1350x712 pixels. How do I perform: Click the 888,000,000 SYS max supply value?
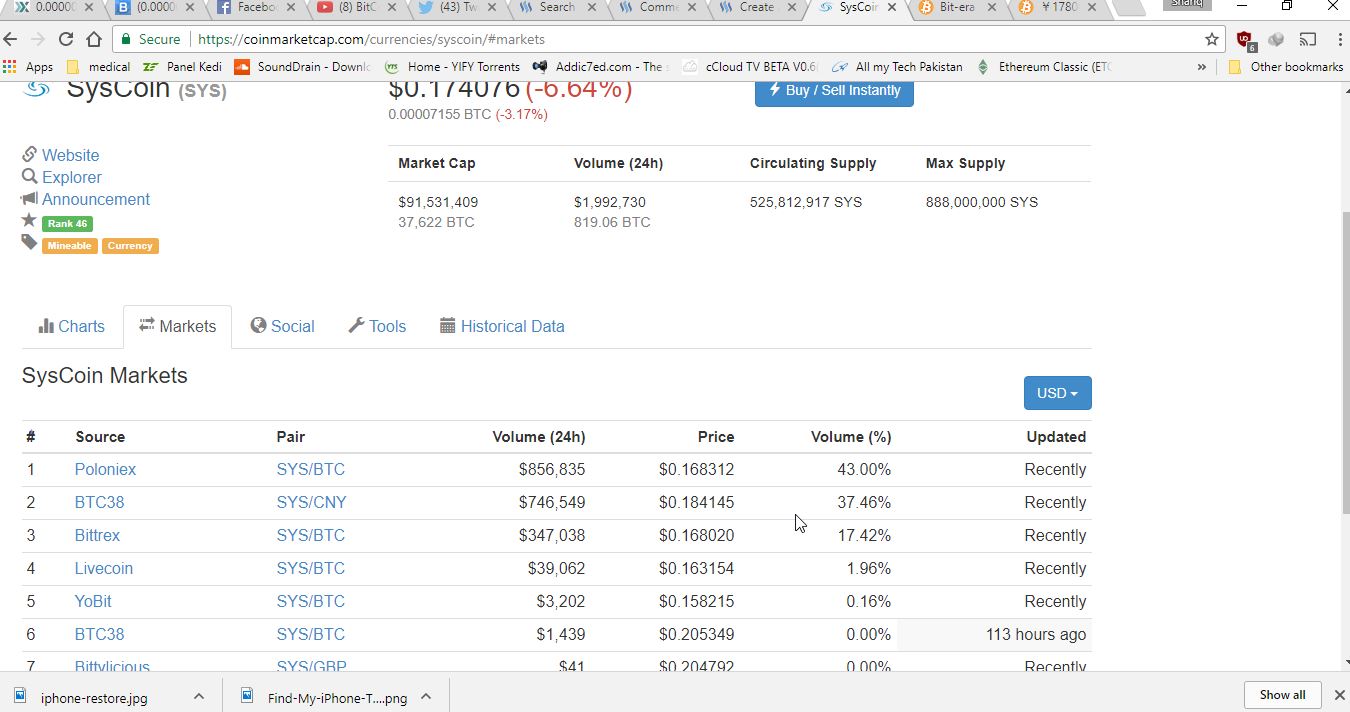(982, 202)
